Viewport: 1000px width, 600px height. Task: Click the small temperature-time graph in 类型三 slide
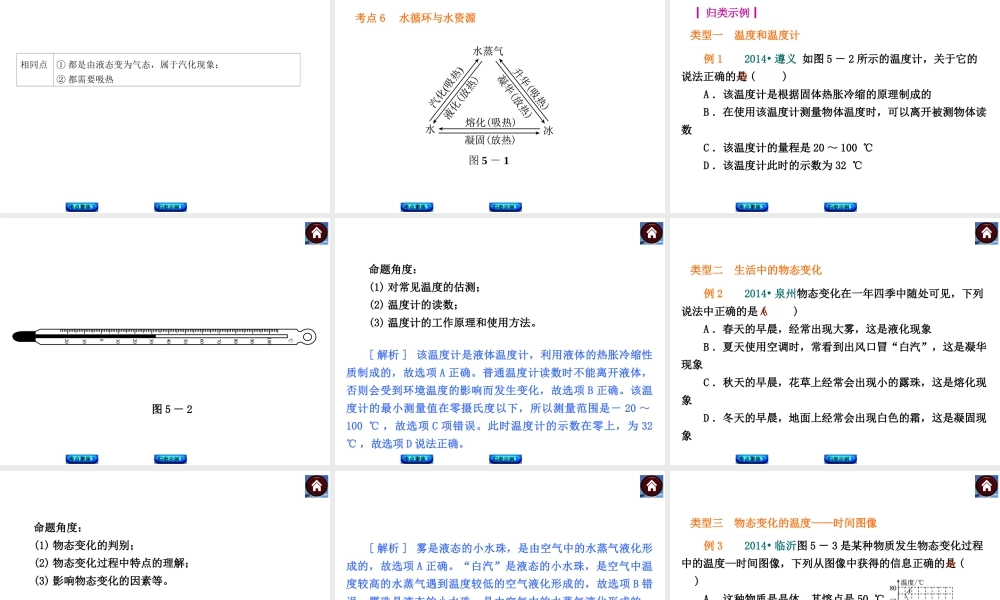click(x=922, y=590)
